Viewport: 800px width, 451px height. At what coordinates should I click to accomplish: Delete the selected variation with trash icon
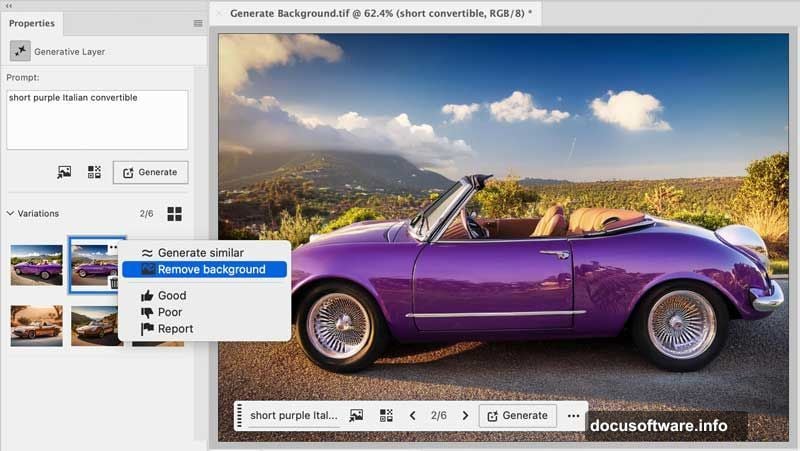point(115,284)
